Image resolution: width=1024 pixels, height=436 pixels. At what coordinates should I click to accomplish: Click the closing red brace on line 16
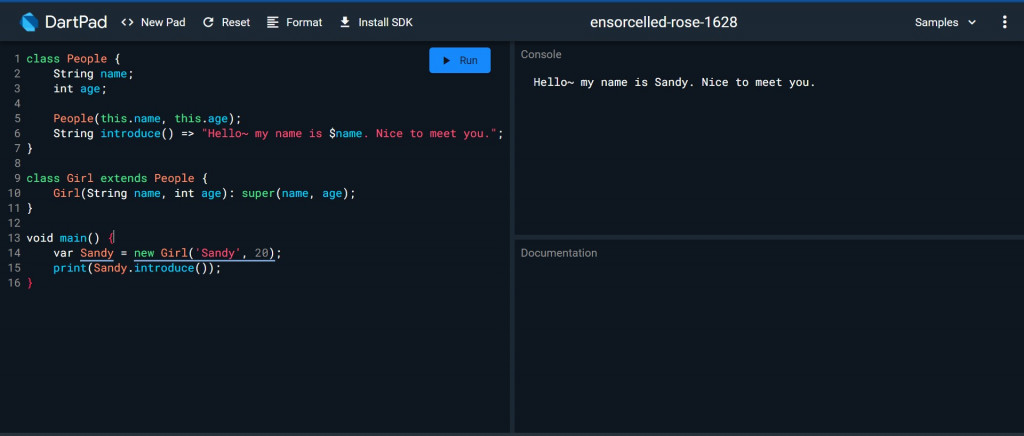[x=29, y=283]
